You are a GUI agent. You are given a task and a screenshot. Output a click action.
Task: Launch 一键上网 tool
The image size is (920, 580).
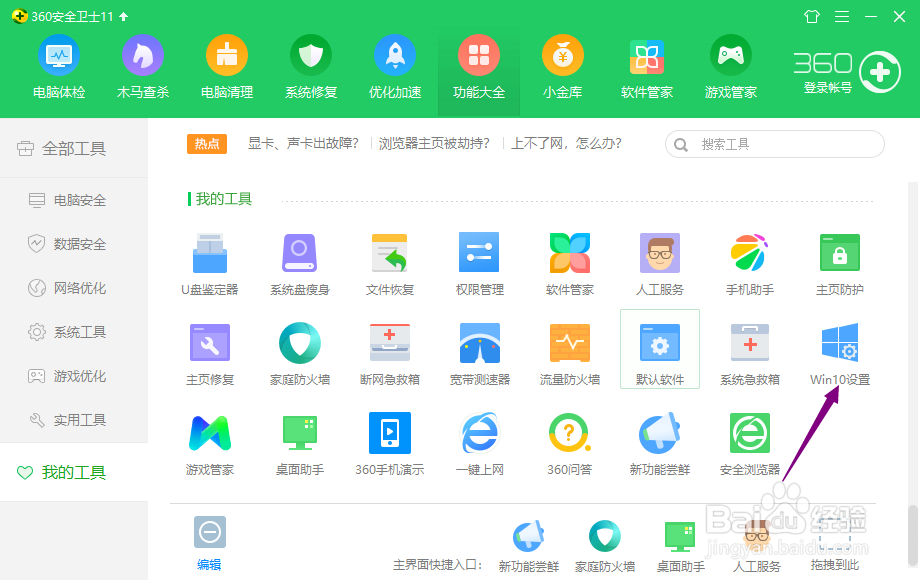(479, 444)
